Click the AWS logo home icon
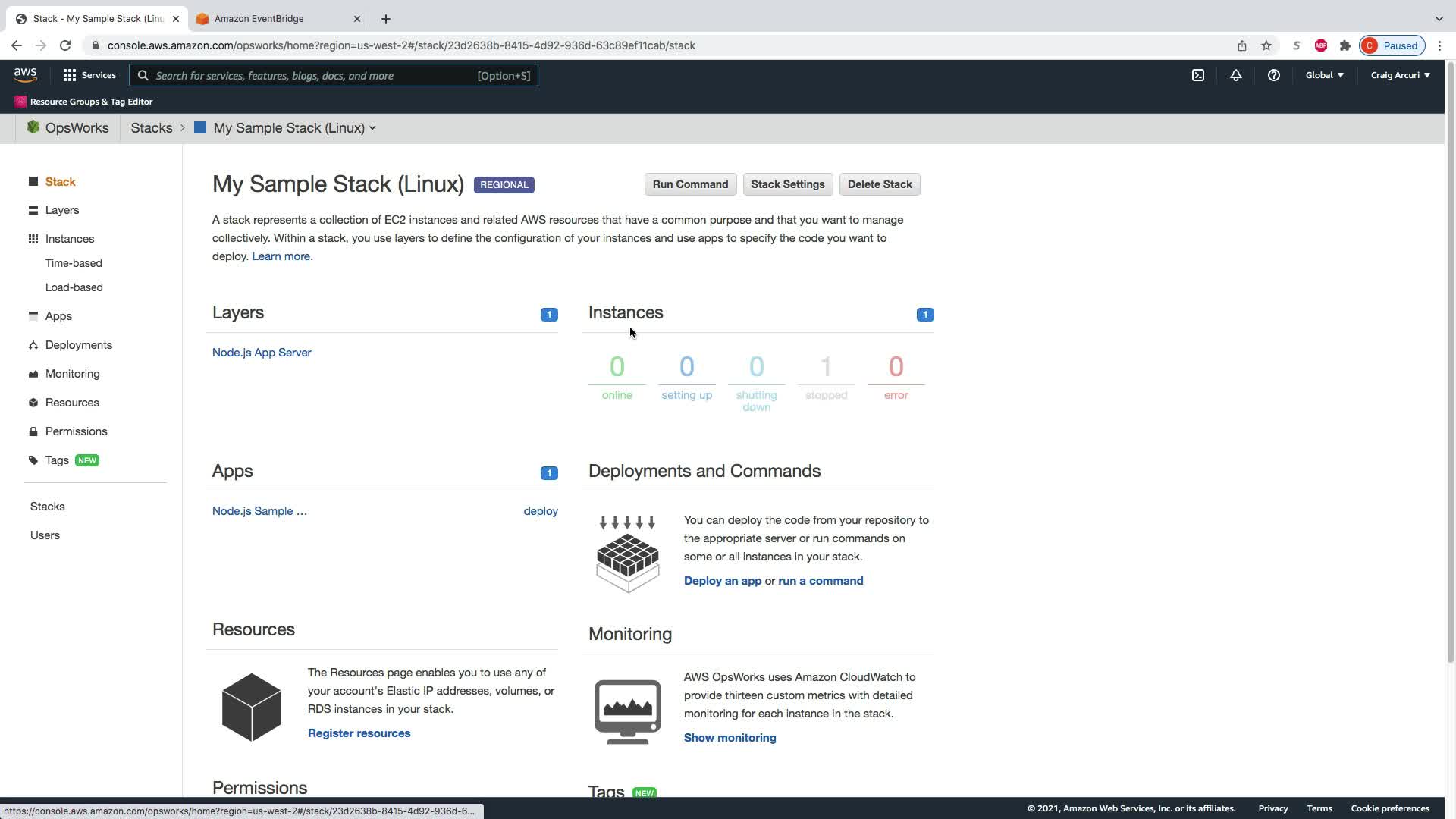The width and height of the screenshot is (1456, 819). tap(25, 74)
